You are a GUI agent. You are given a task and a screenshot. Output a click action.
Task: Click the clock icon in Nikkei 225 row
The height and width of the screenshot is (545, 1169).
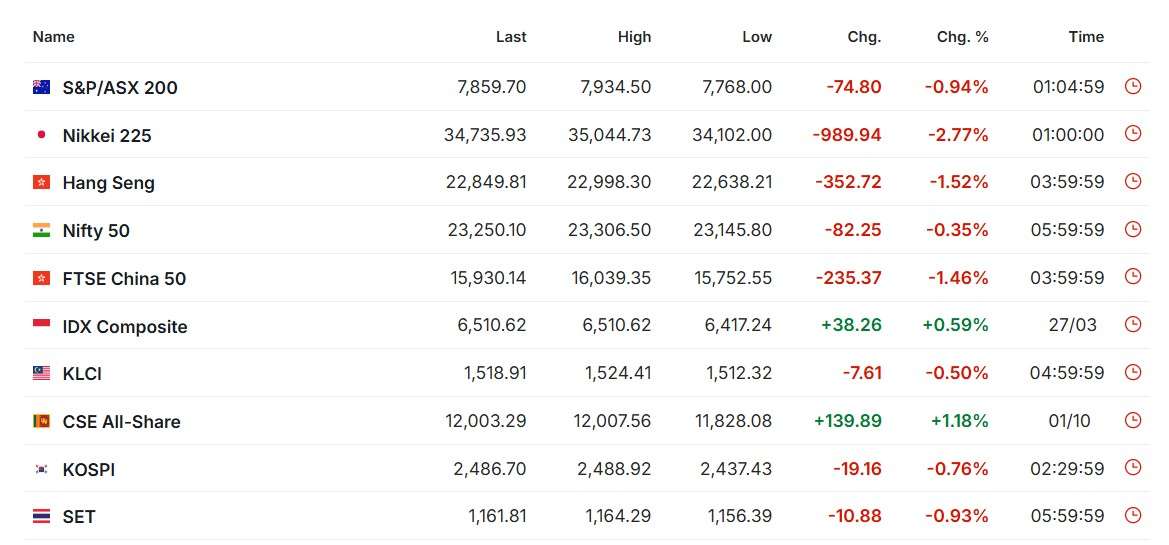pos(1132,134)
